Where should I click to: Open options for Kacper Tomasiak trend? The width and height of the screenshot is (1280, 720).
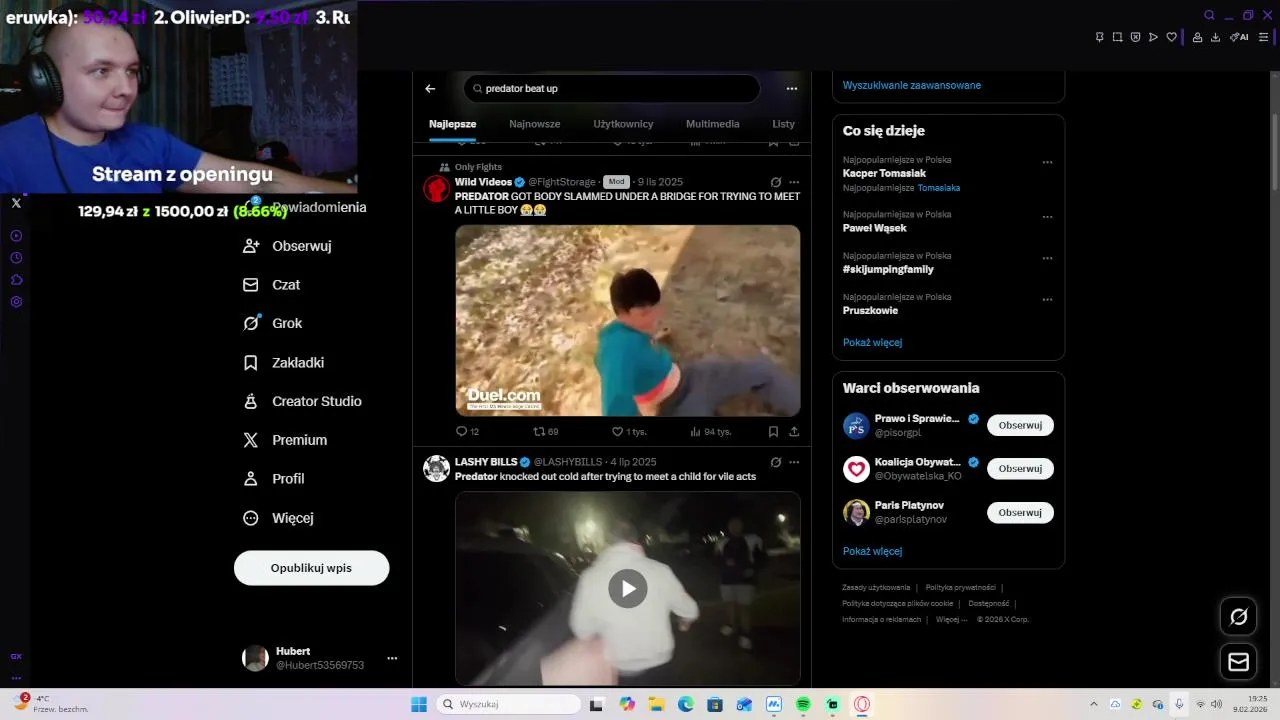coord(1047,162)
